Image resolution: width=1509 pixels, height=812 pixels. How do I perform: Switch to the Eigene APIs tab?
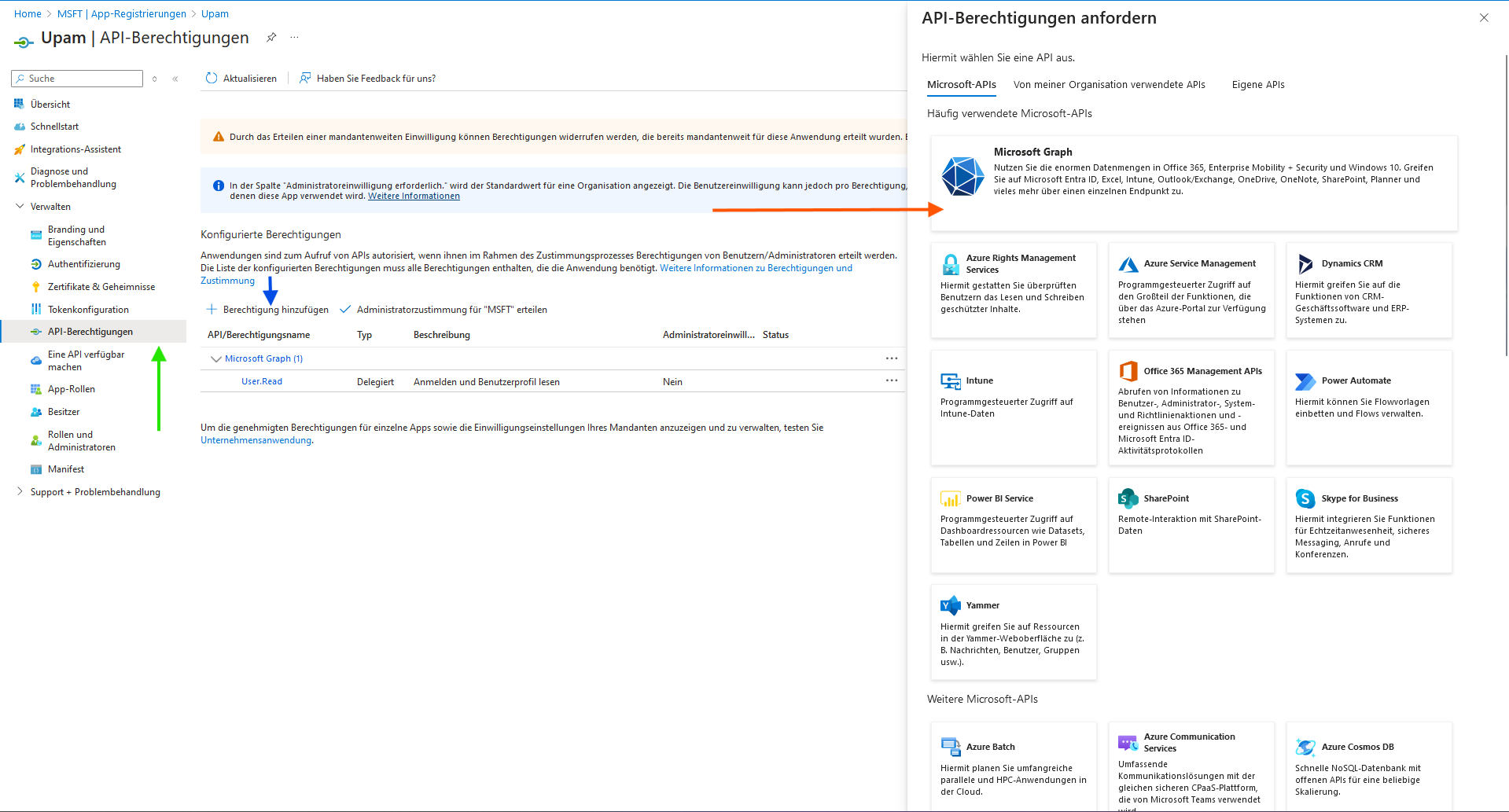(1257, 85)
